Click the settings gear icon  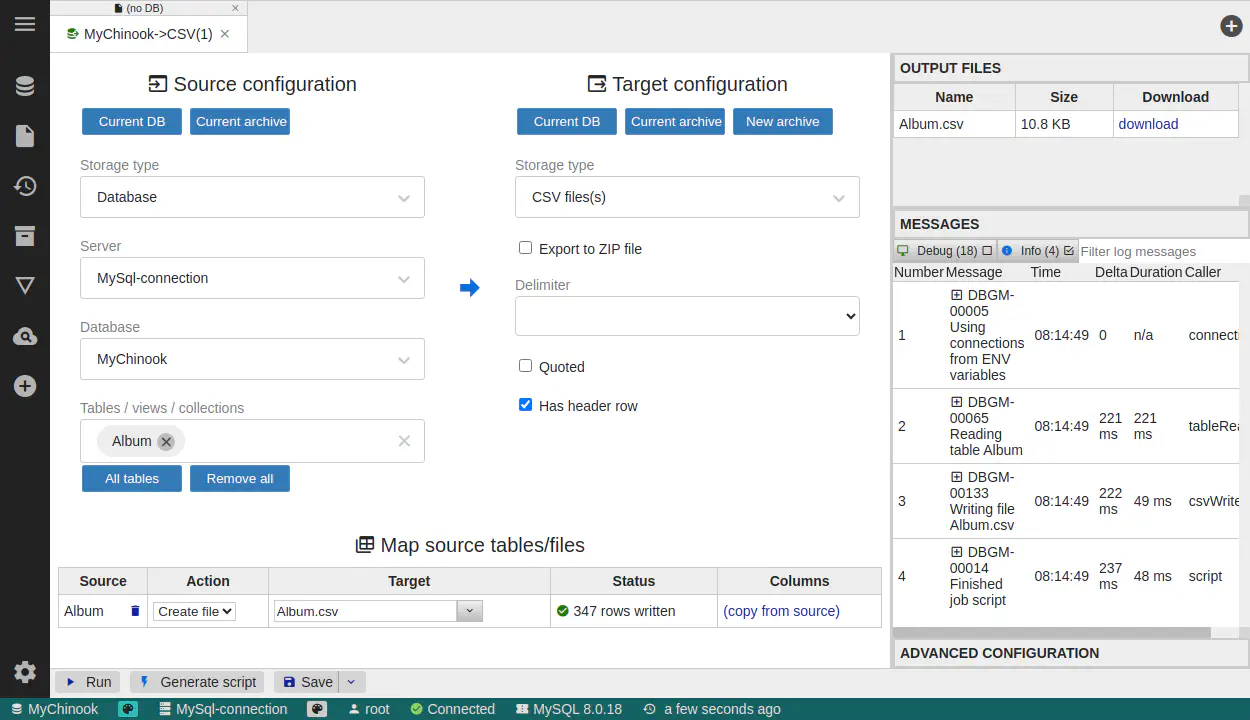coord(25,672)
